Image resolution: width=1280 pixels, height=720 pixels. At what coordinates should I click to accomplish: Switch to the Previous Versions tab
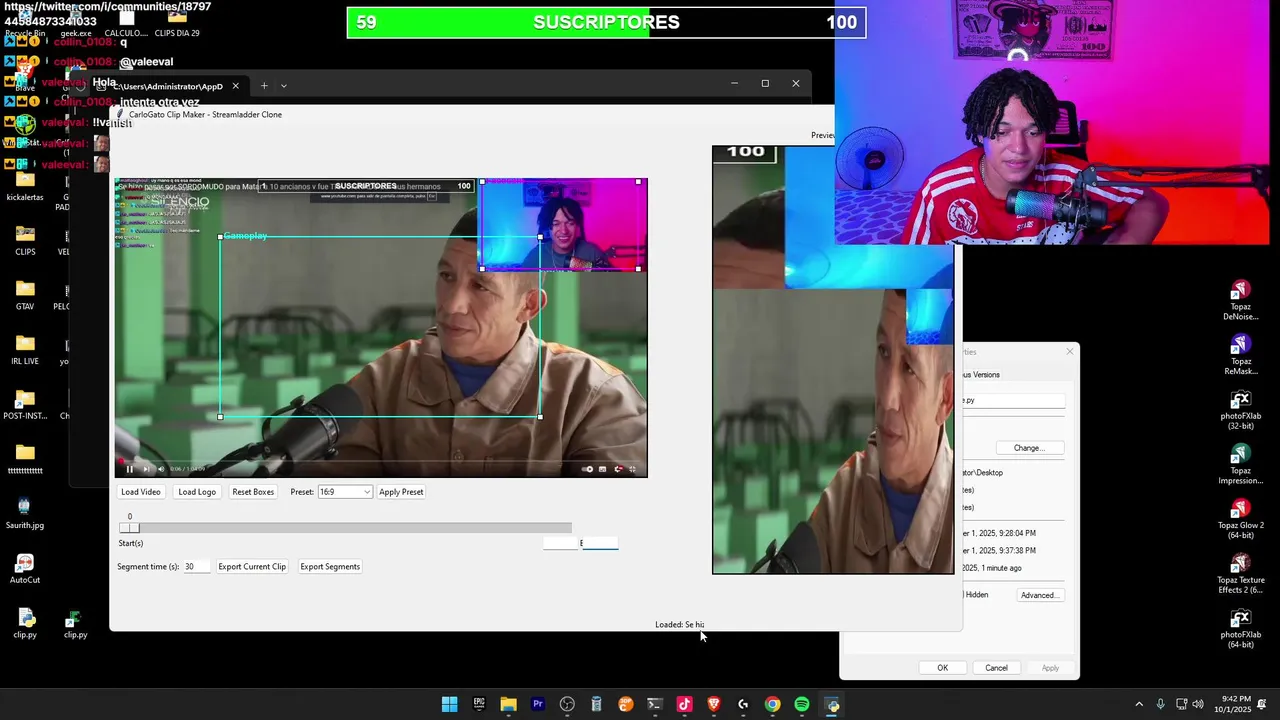[980, 375]
